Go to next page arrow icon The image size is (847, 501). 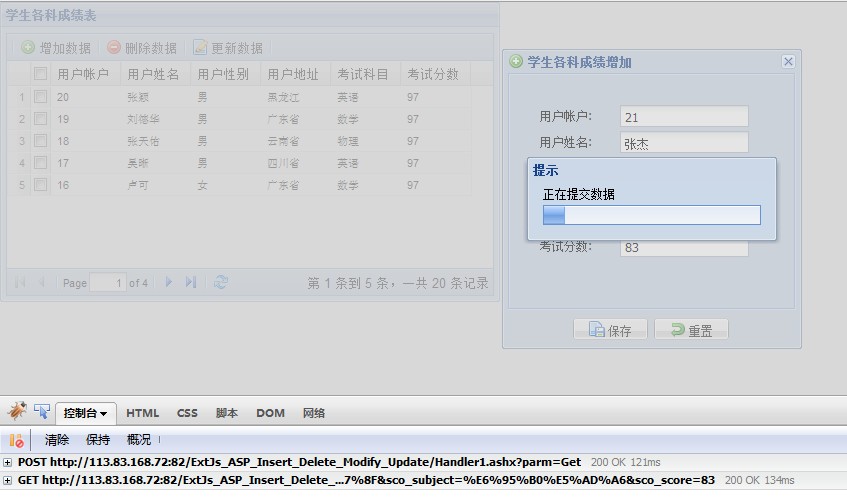click(x=169, y=282)
